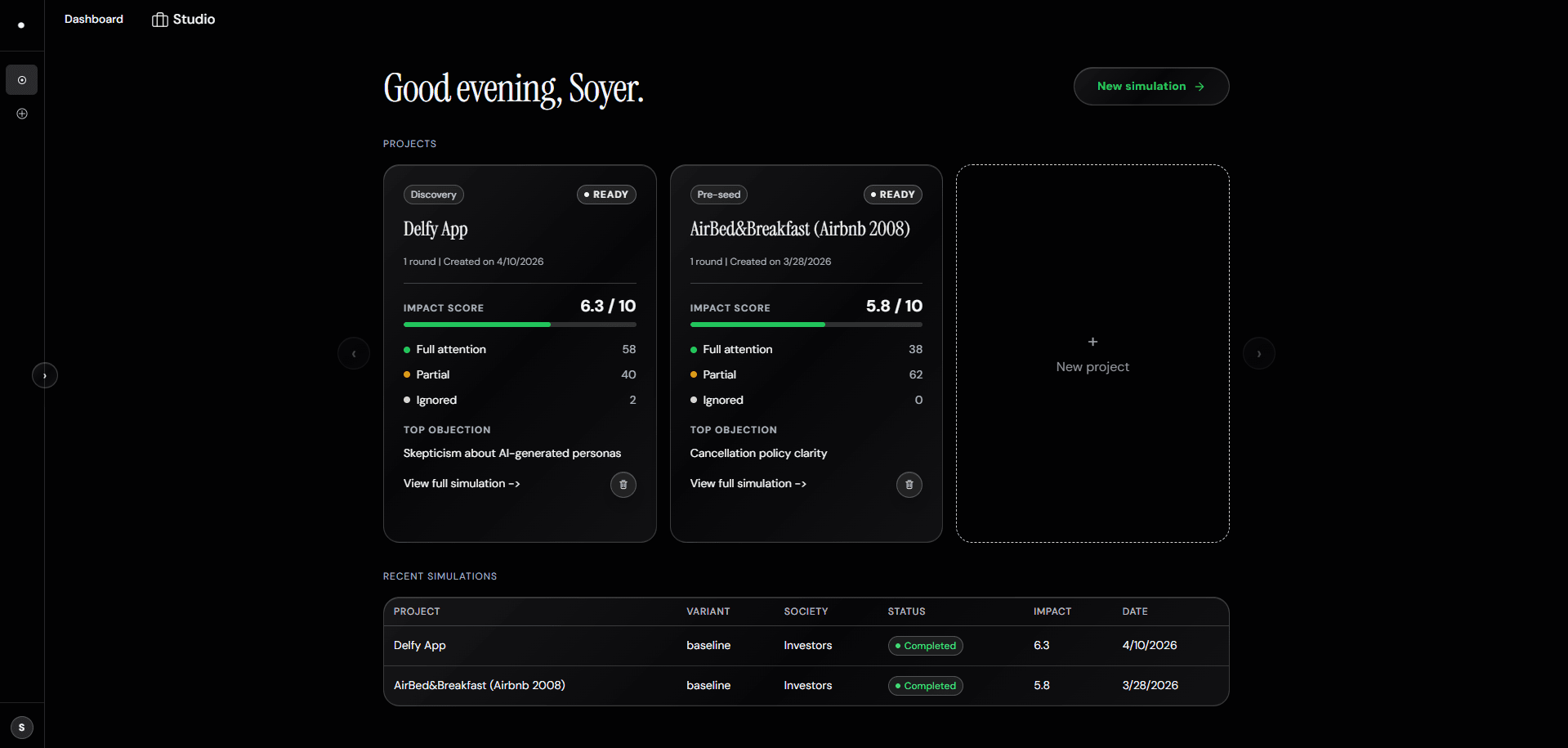Open Delfy App row in recent simulations

[x=420, y=645]
